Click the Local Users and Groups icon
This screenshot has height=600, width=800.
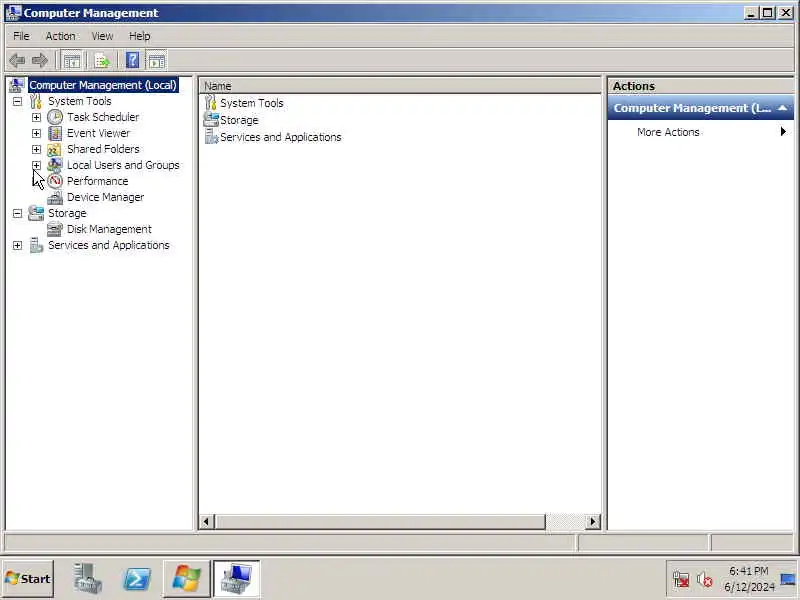click(x=55, y=165)
